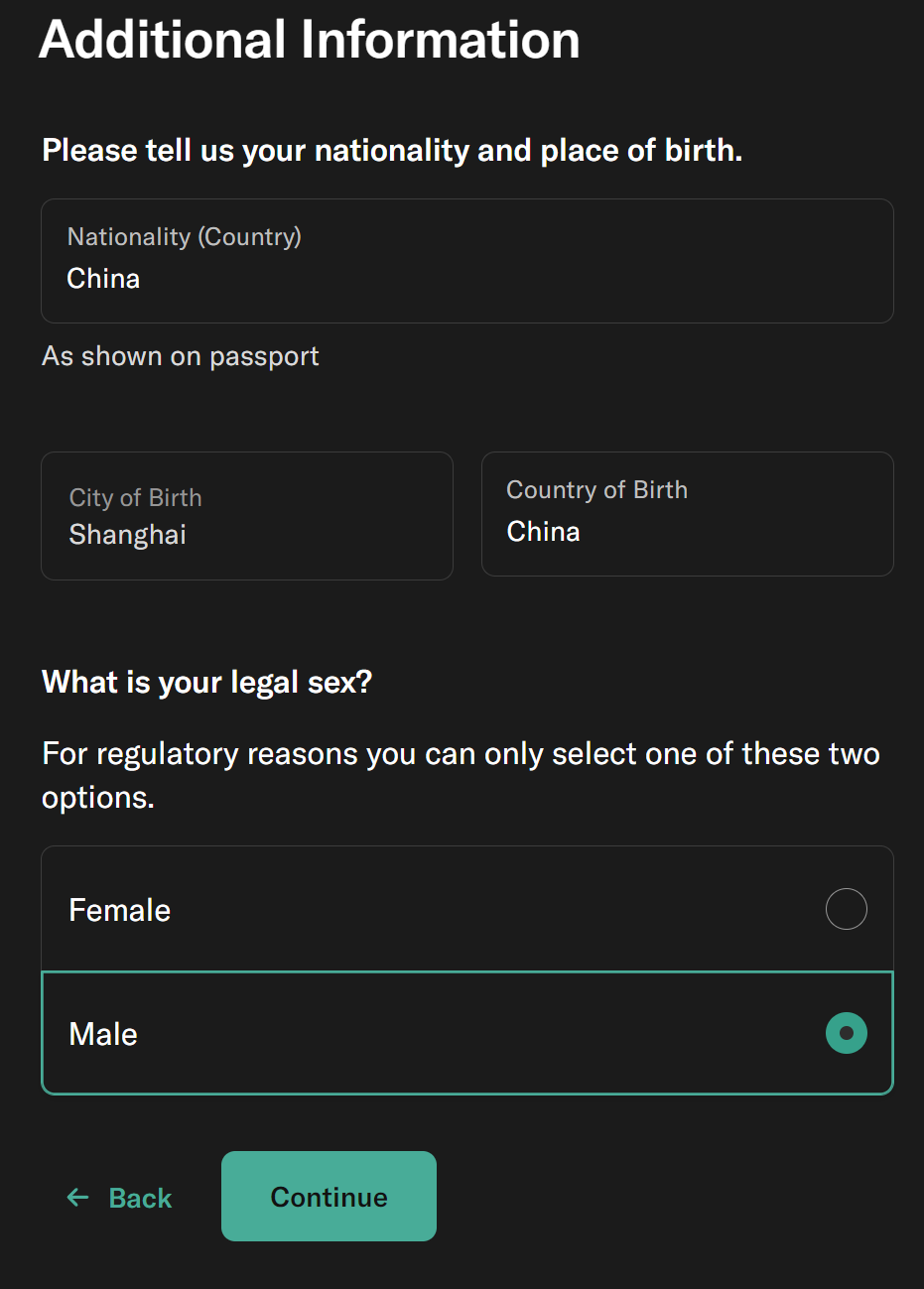Click the Female option label
Viewport: 924px width, 1289px height.
click(120, 910)
